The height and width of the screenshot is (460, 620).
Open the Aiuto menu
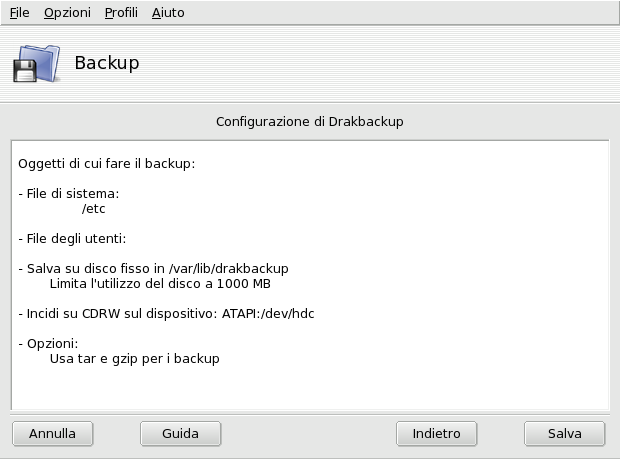(168, 13)
